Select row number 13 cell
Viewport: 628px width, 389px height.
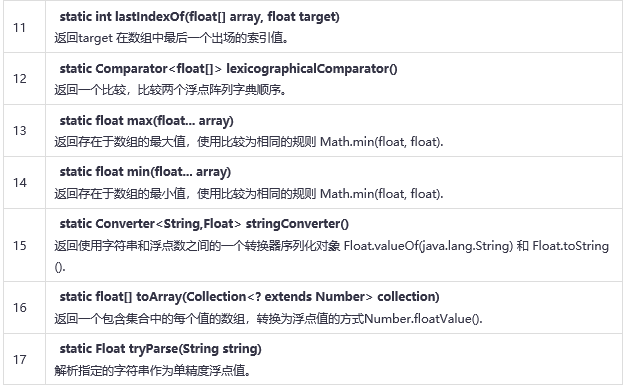coord(24,131)
